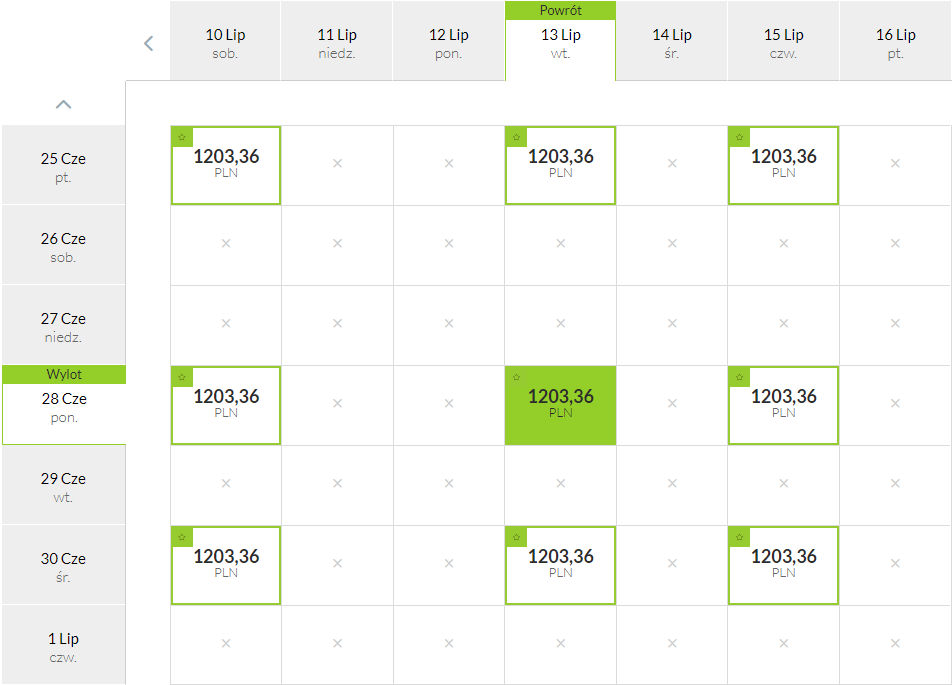The height and width of the screenshot is (685, 952).
Task: Pick the 25 Cze / 13 Lip 1203,36 PLN fare
Action: 560,165
